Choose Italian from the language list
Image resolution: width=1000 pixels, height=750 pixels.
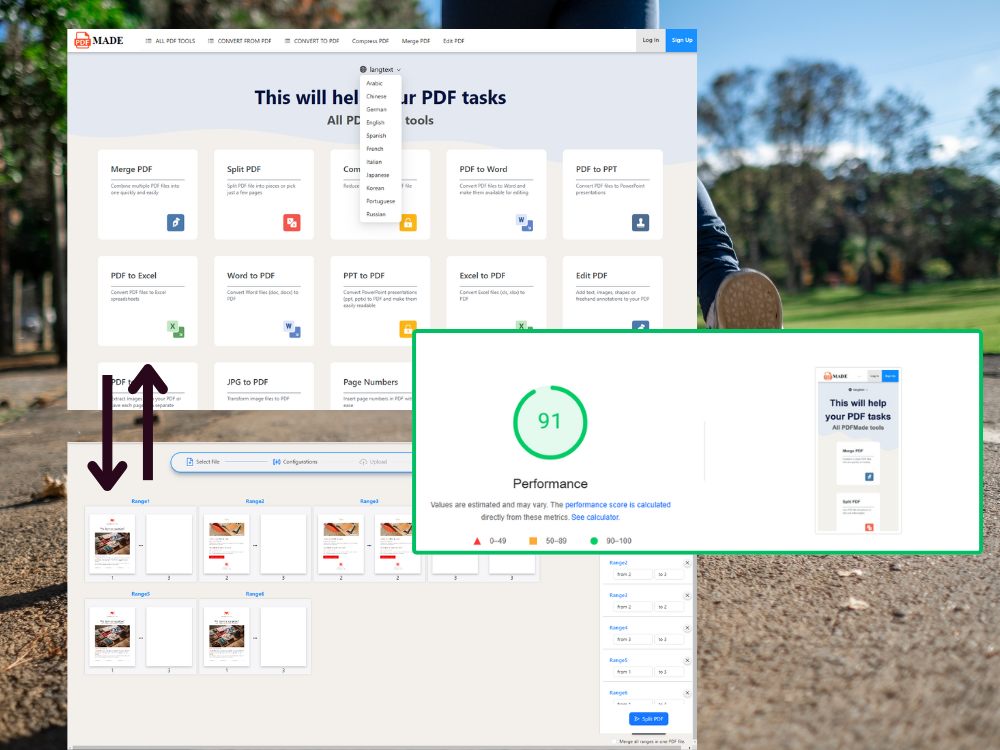pos(374,162)
